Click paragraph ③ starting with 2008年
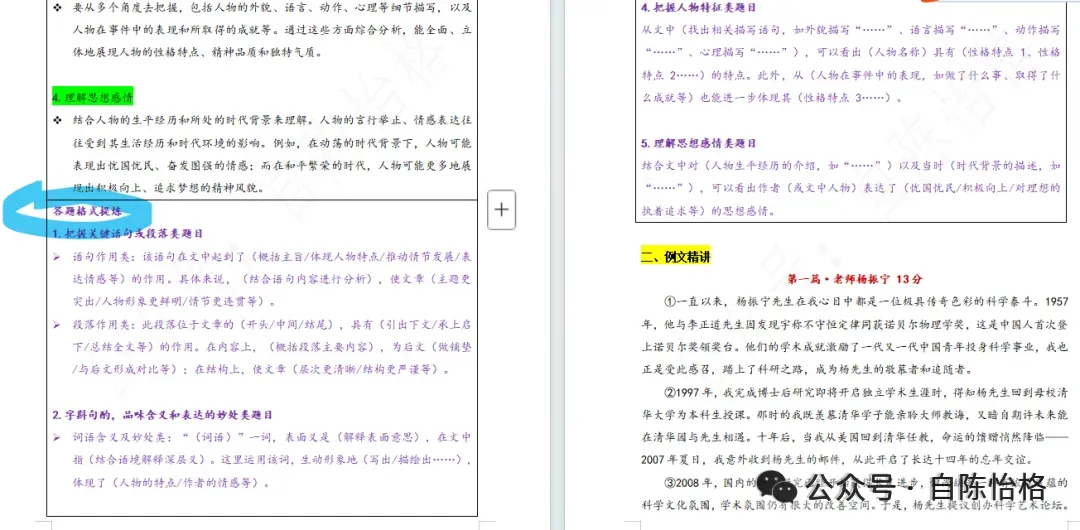The image size is (1080, 530). click(x=854, y=493)
